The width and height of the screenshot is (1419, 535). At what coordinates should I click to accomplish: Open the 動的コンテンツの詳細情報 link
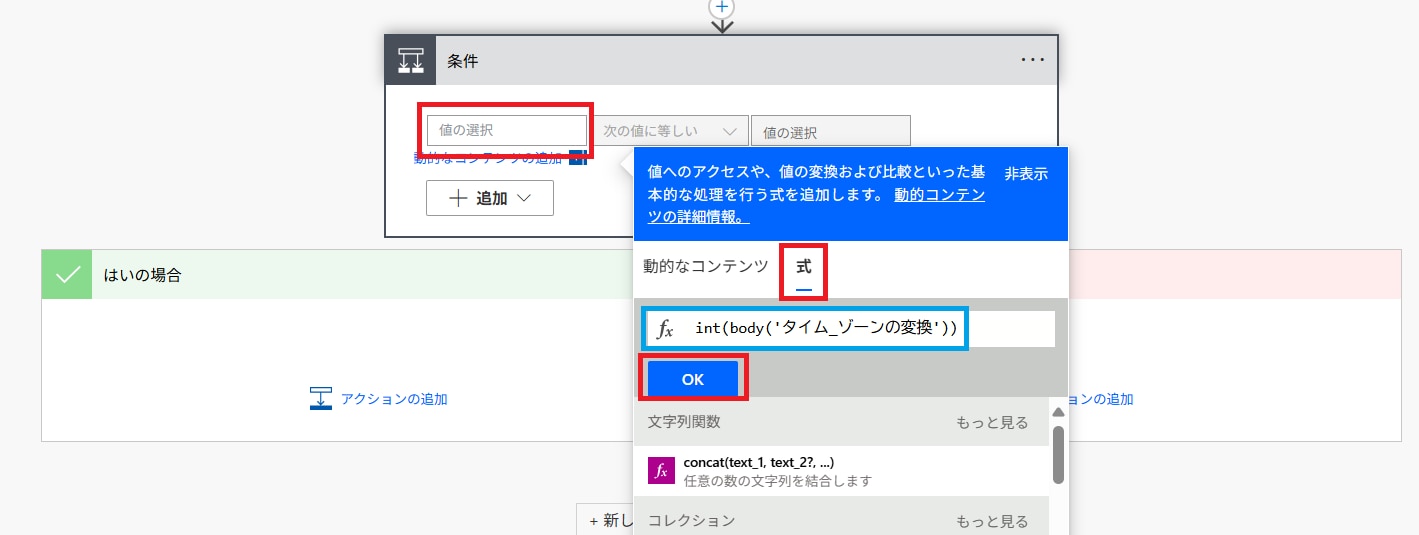pyautogui.click(x=939, y=196)
